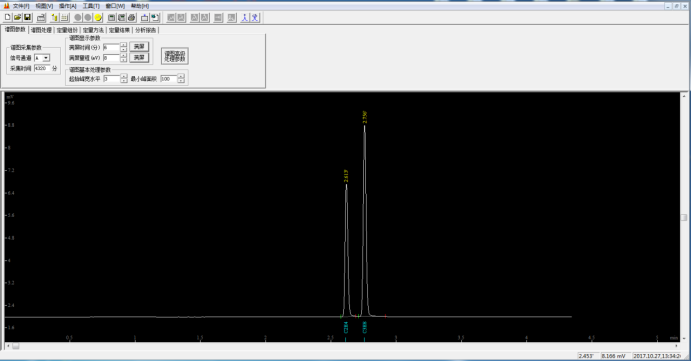Open the 文件(F) menu
This screenshot has width=691, height=361.
click(x=21, y=6)
